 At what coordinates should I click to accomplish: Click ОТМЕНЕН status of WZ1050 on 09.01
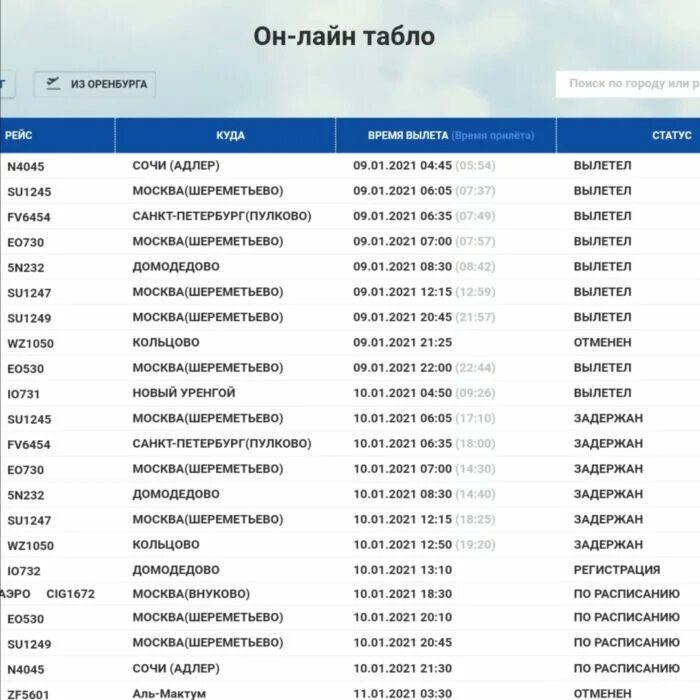coord(602,342)
